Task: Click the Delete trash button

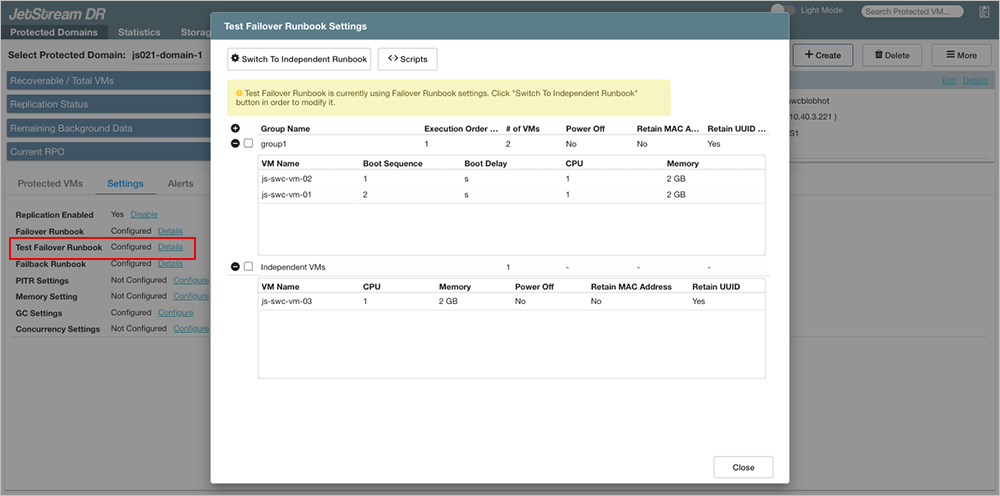Action: click(891, 55)
